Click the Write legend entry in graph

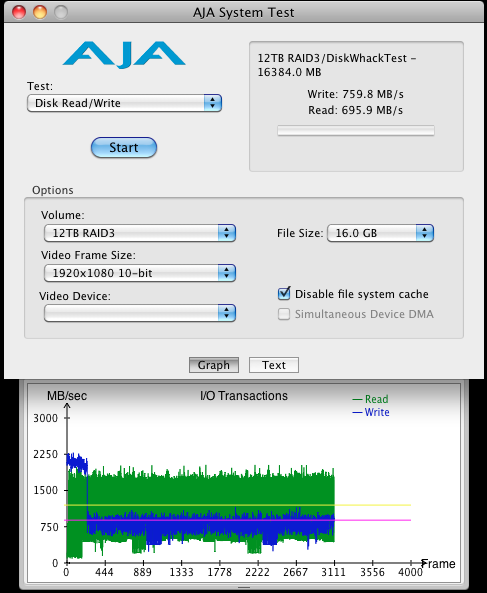(x=371, y=412)
